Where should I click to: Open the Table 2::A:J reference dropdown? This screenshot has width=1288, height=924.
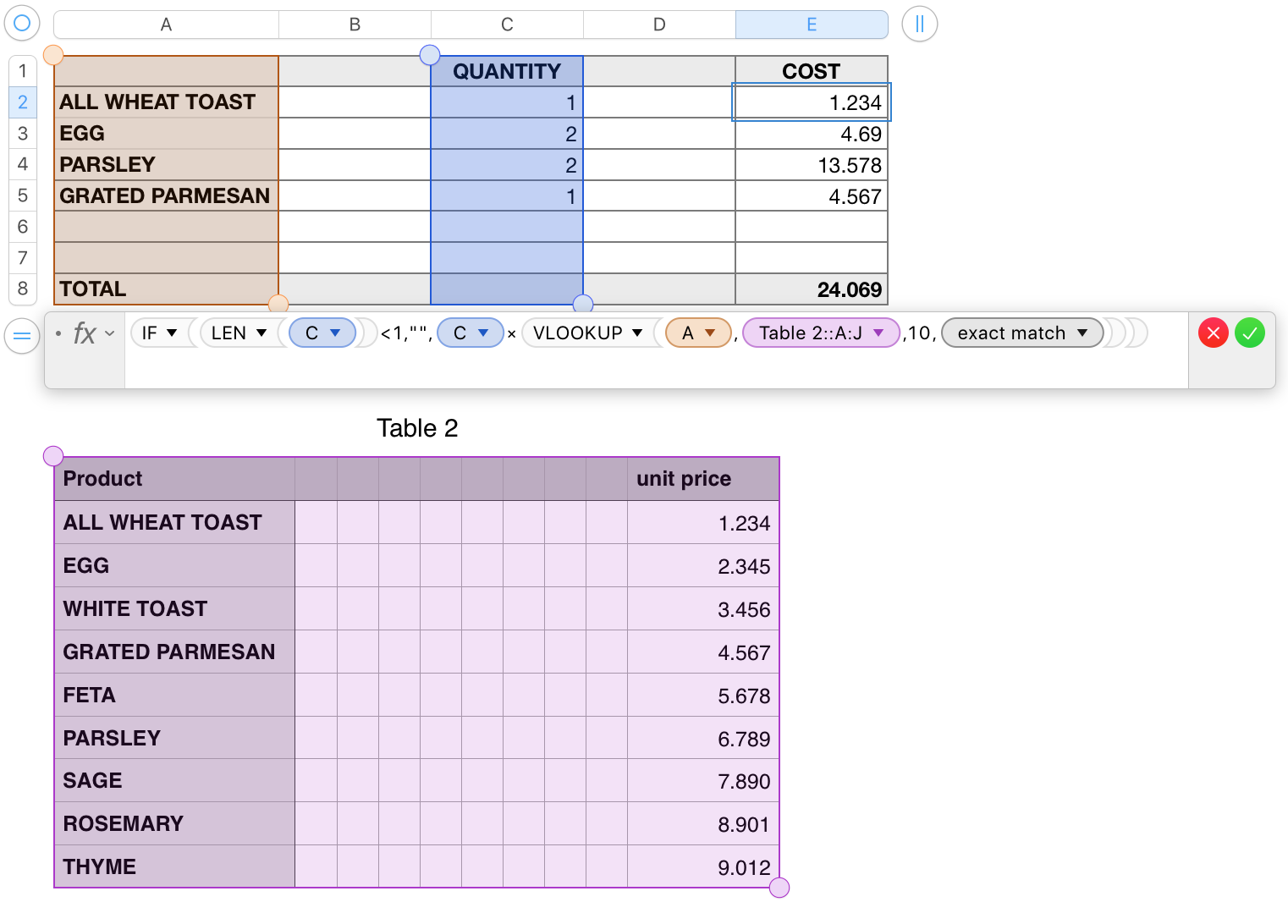(879, 333)
